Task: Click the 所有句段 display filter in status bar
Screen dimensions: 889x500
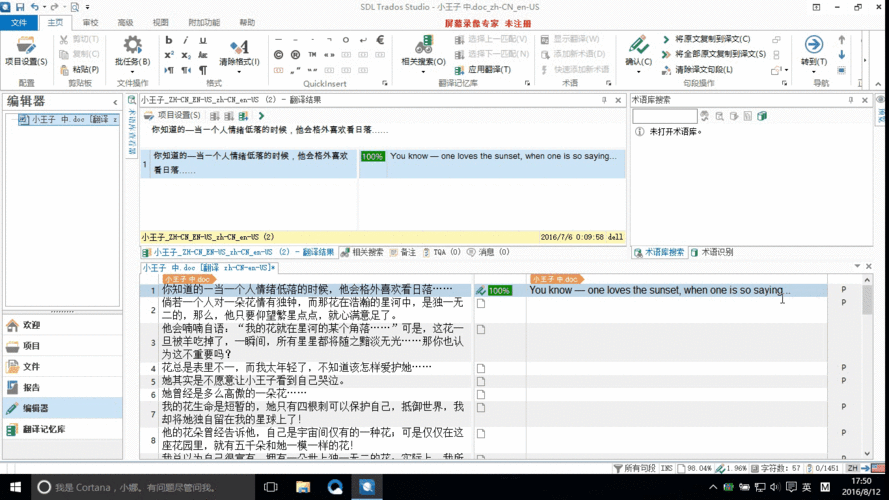Action: click(635, 468)
